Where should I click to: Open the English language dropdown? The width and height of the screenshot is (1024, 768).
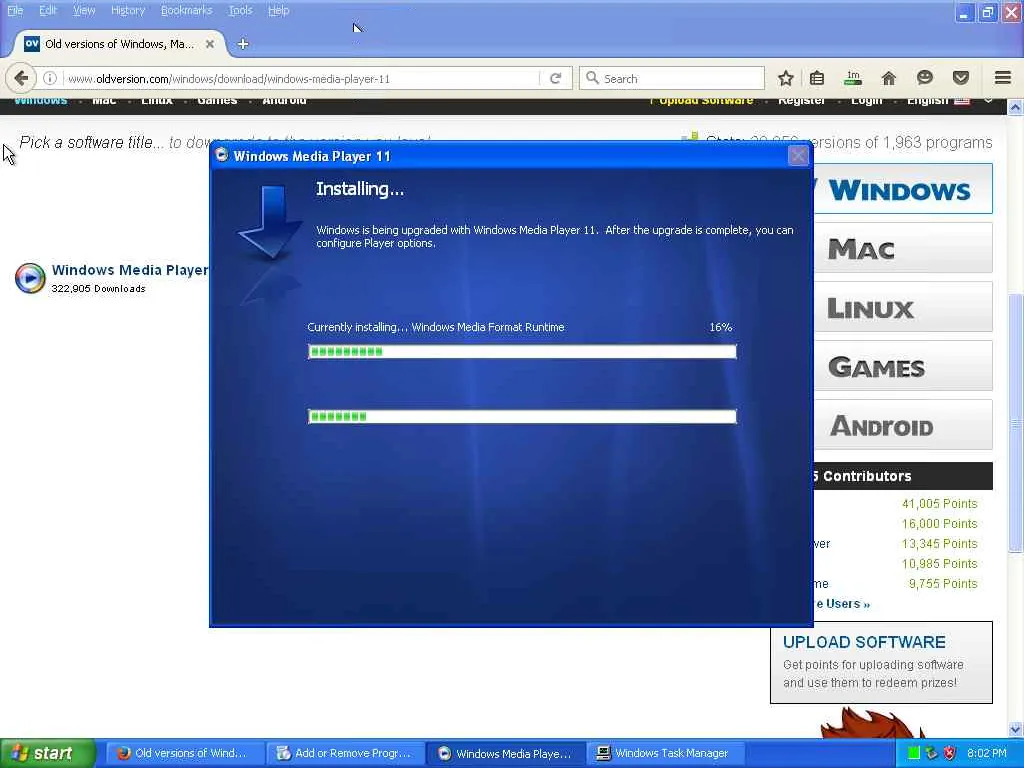[948, 101]
